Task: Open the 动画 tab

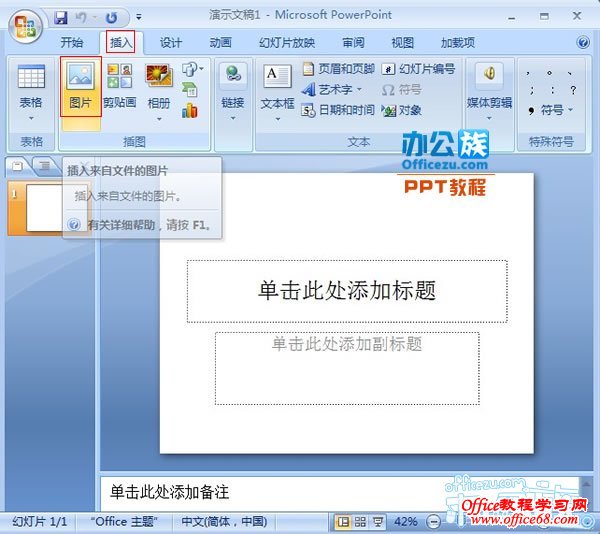Action: 220,42
